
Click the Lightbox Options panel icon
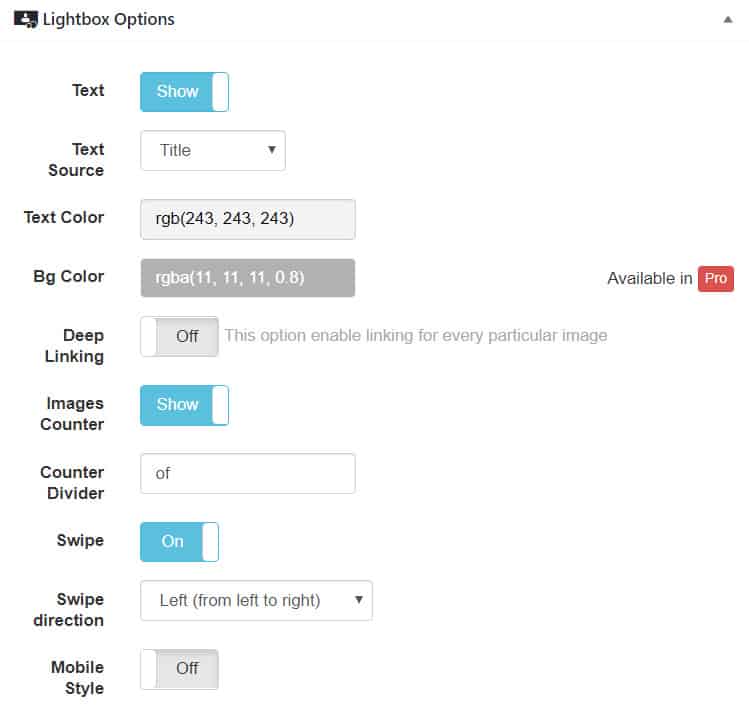point(25,20)
